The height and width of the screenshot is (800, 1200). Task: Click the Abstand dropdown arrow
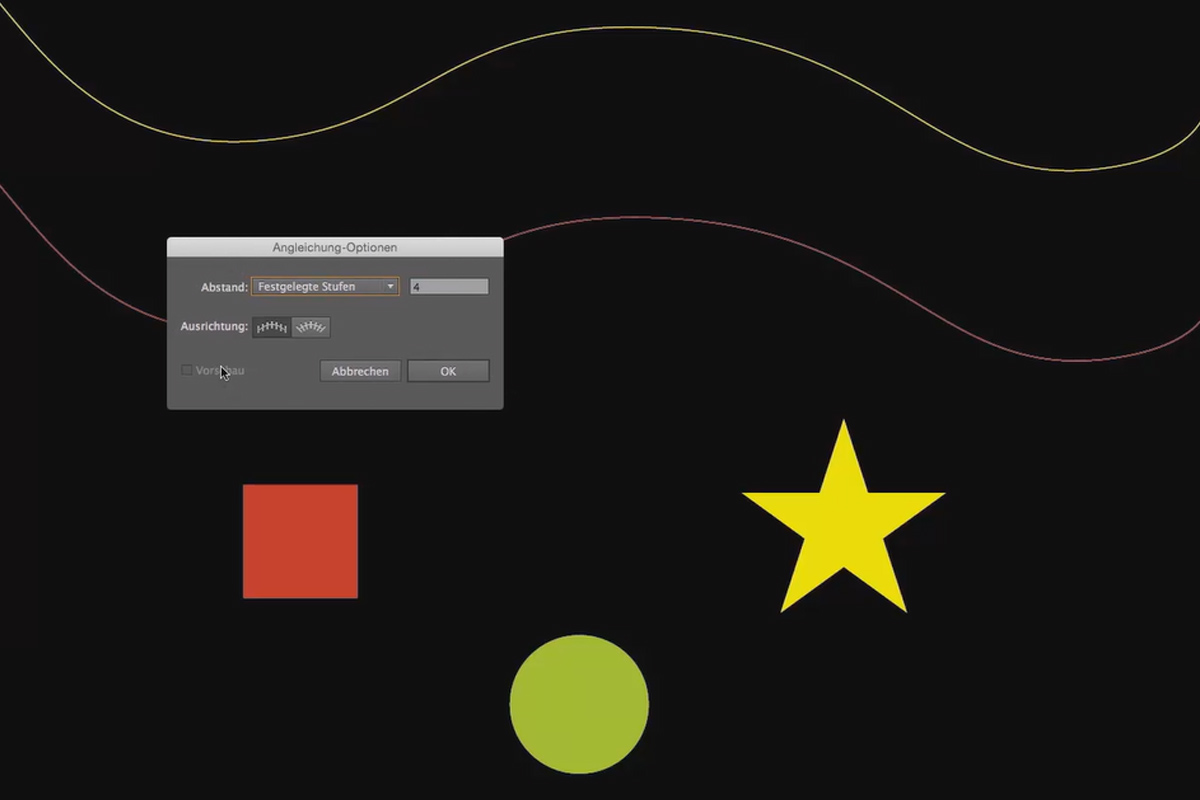pyautogui.click(x=391, y=287)
